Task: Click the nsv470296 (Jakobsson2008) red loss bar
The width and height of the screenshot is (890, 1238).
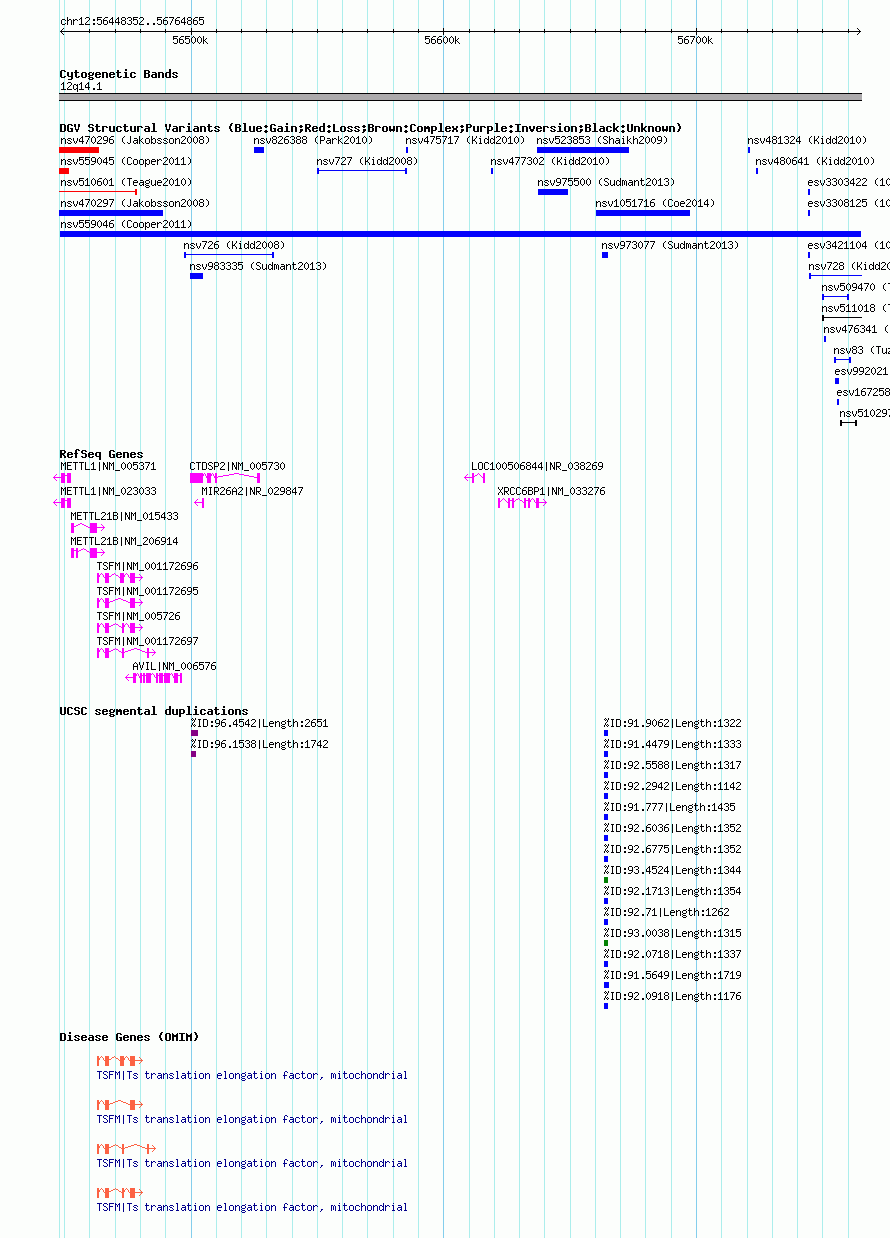Action: [x=79, y=150]
